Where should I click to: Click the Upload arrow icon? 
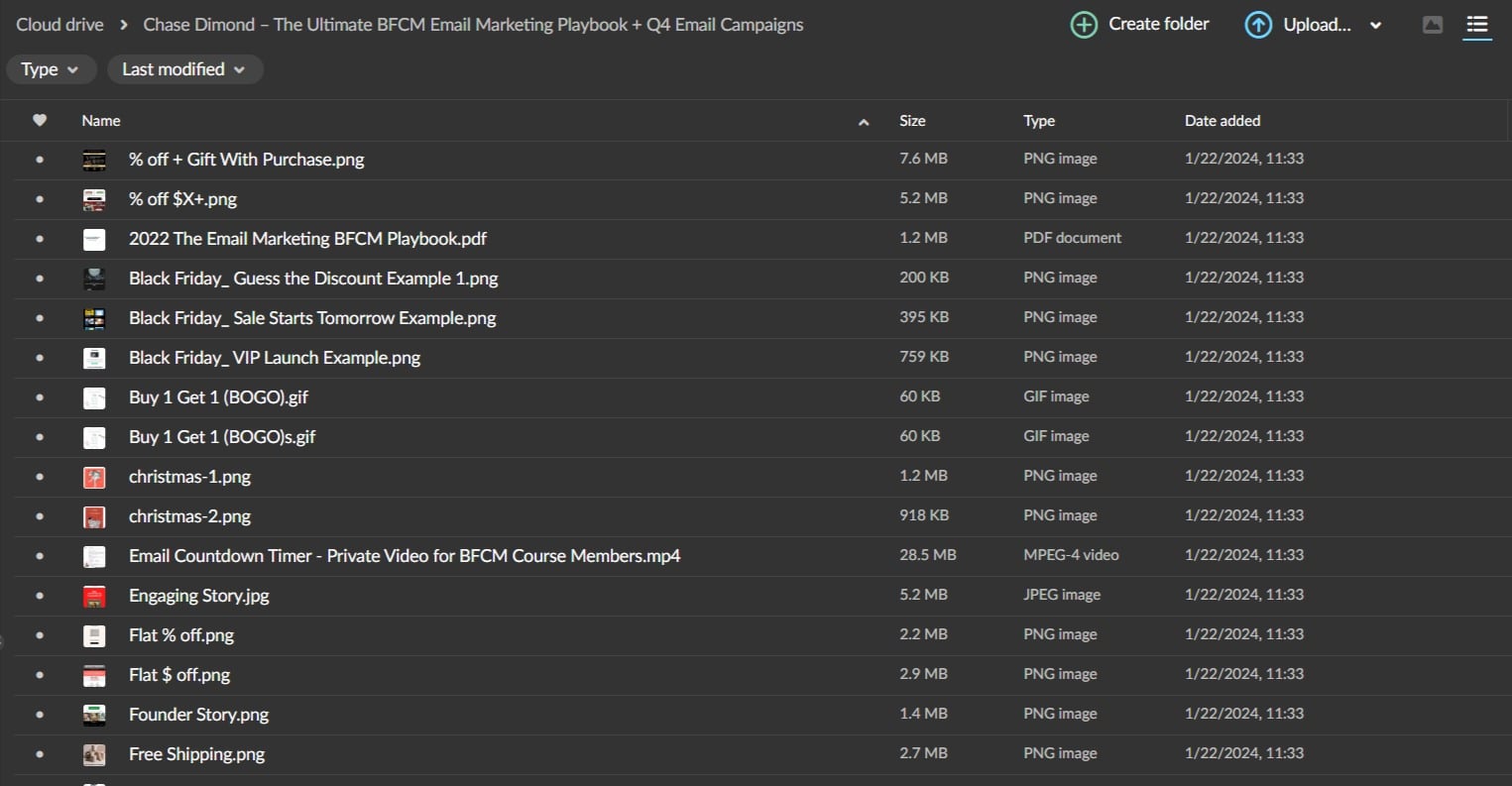click(x=1258, y=25)
